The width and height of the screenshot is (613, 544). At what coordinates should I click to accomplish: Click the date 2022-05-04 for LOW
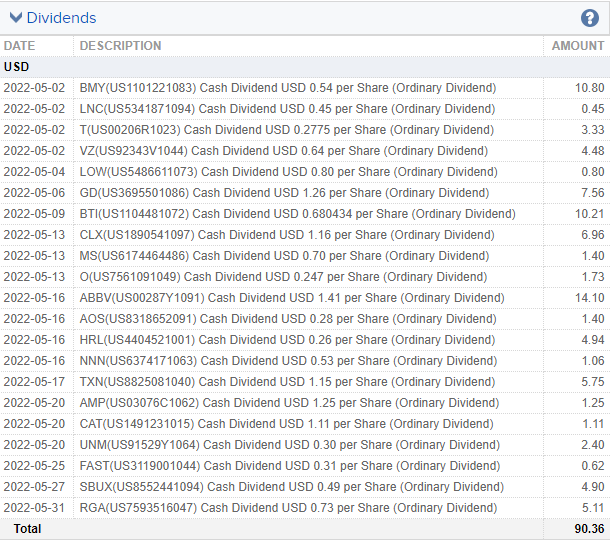(34, 172)
